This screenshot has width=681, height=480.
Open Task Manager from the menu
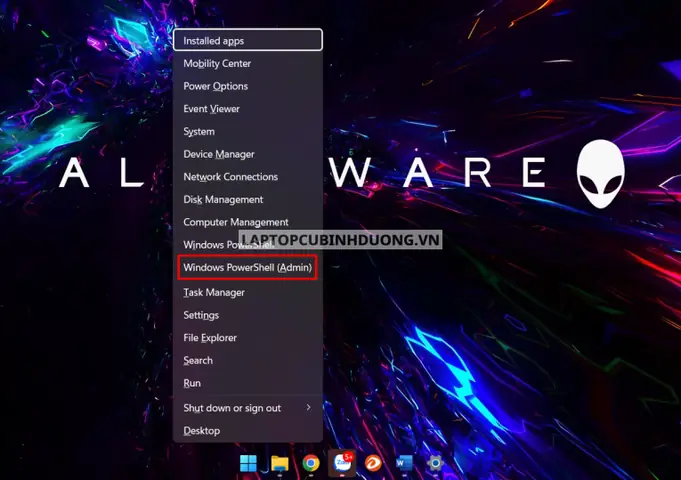[x=248, y=292]
